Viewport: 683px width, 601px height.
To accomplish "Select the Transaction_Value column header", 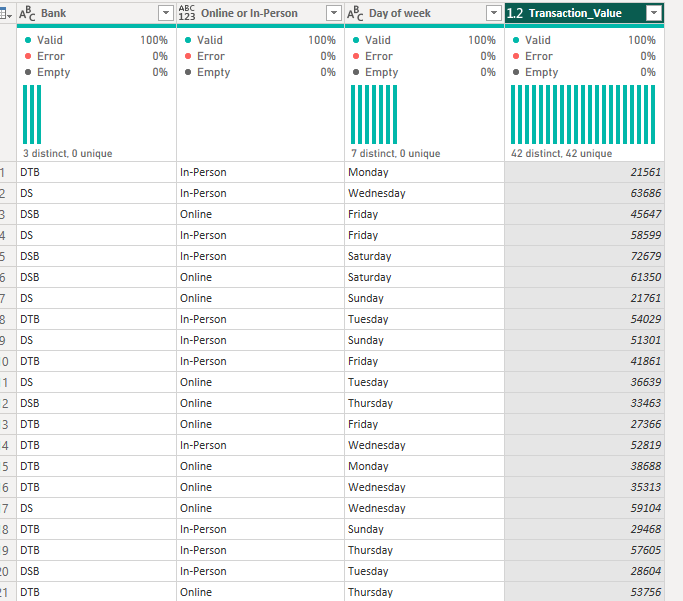I will pyautogui.click(x=584, y=14).
